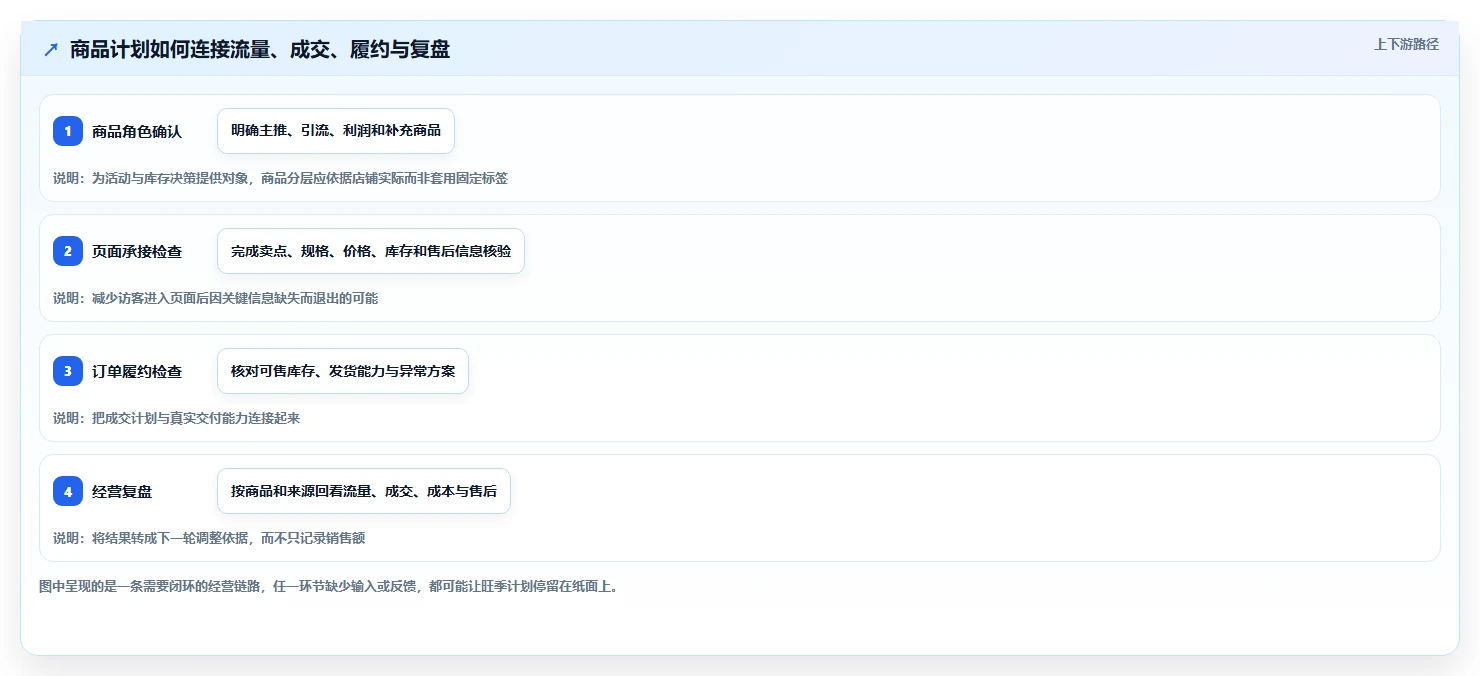Click the 完成卖点、规格、价格、库存和售后信息核验 box
This screenshot has width=1480, height=676.
(371, 251)
